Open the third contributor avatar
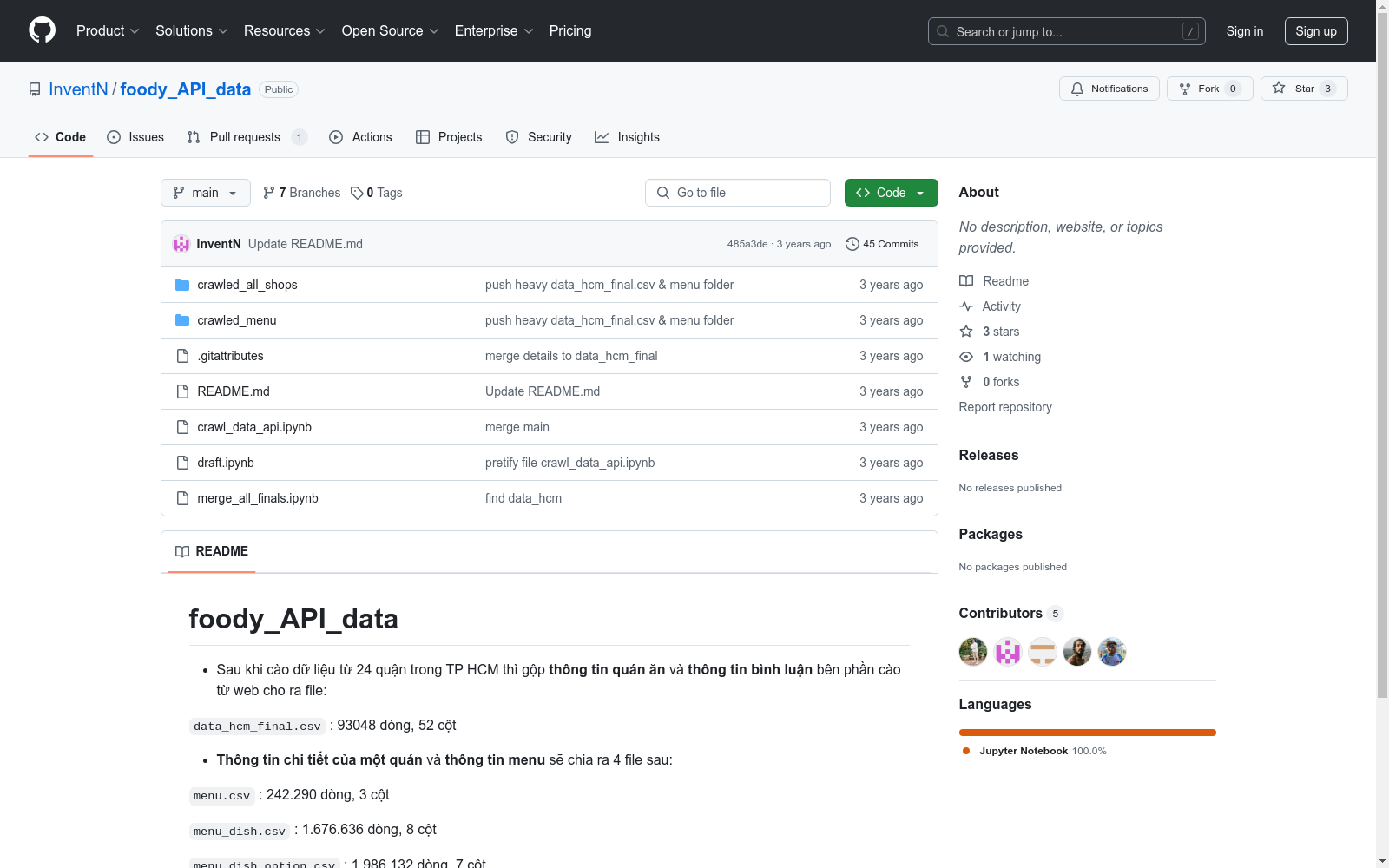 click(x=1043, y=652)
